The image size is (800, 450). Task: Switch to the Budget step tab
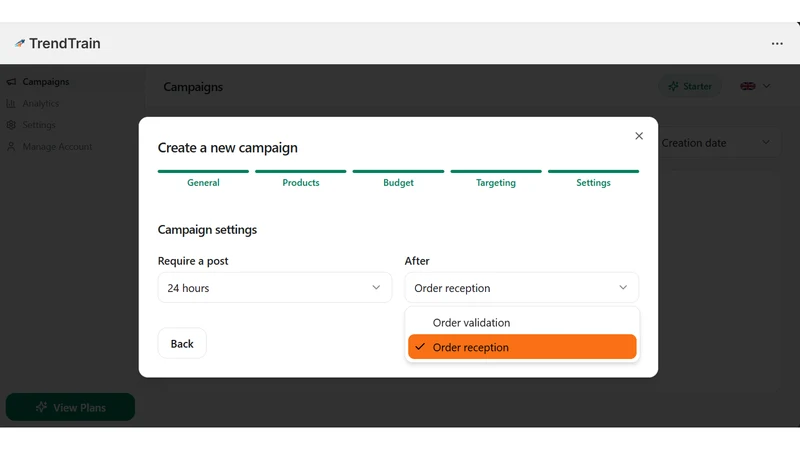[398, 183]
